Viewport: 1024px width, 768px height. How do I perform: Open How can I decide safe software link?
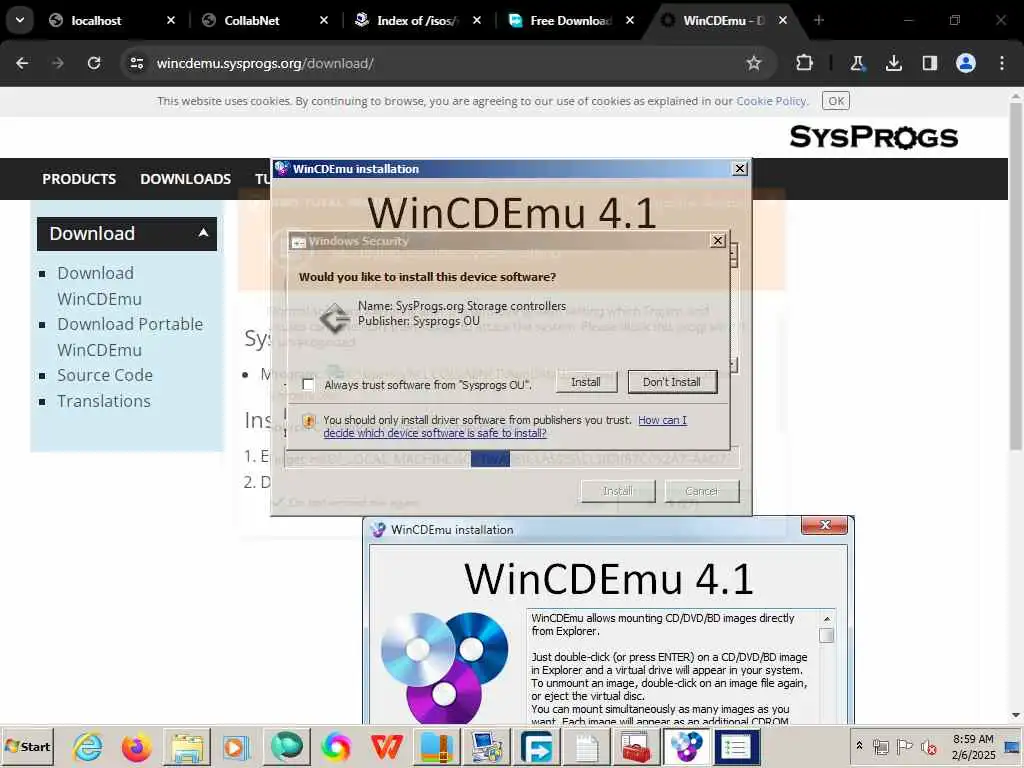point(505,426)
